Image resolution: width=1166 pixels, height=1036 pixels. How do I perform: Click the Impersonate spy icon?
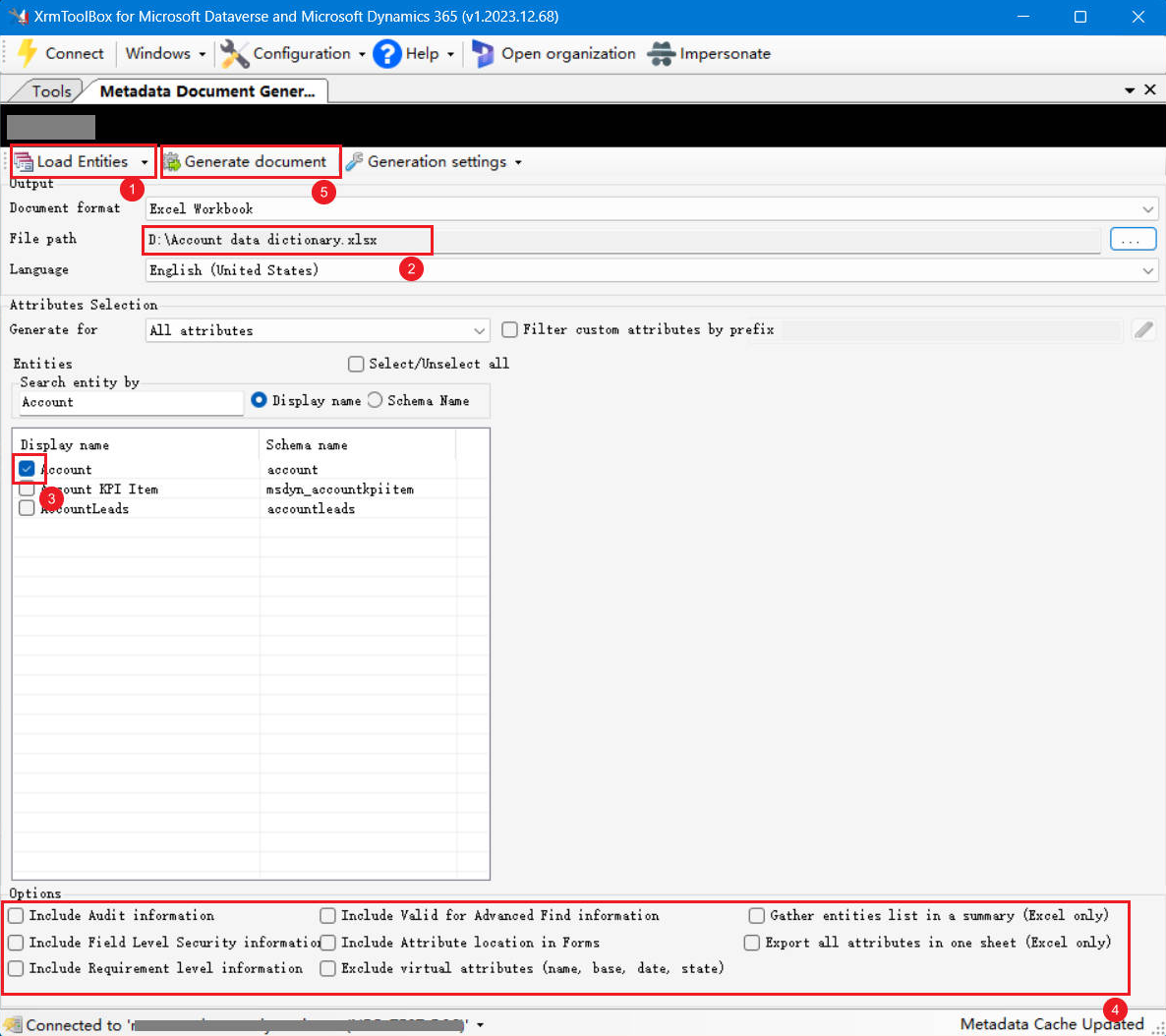click(x=661, y=53)
